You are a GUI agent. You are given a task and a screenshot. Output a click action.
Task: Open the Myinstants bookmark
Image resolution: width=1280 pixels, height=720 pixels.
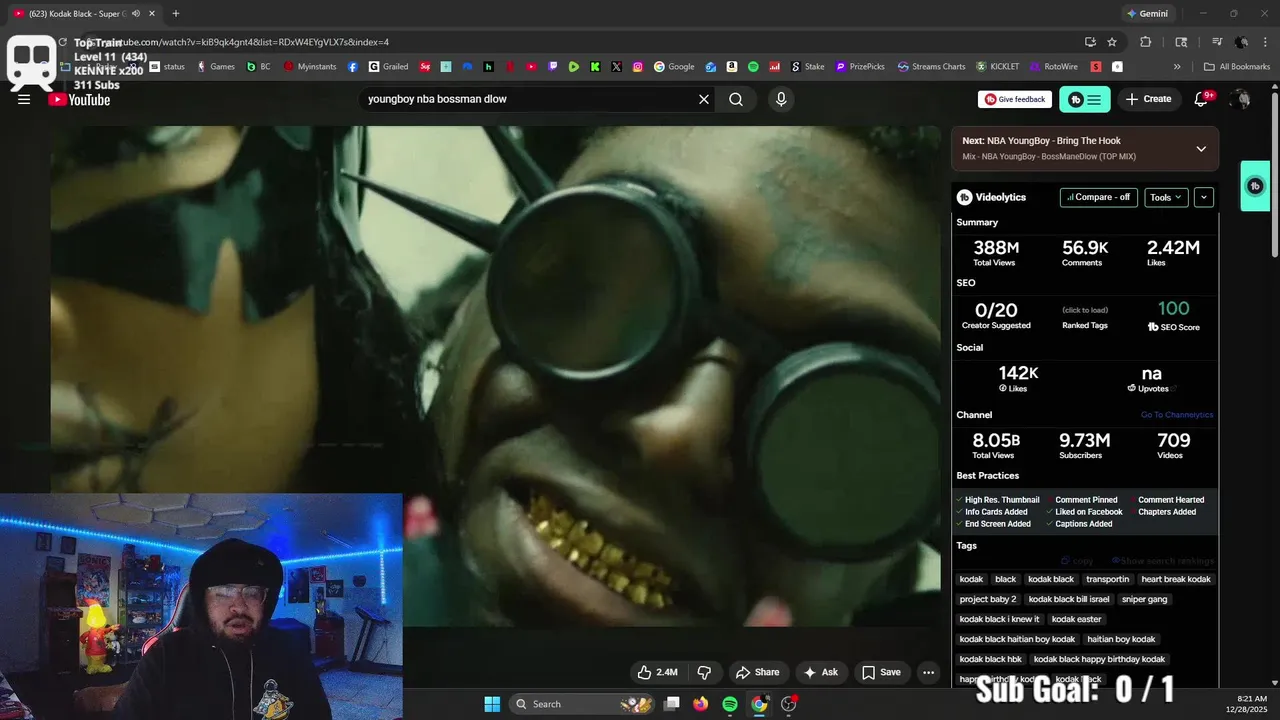(311, 67)
